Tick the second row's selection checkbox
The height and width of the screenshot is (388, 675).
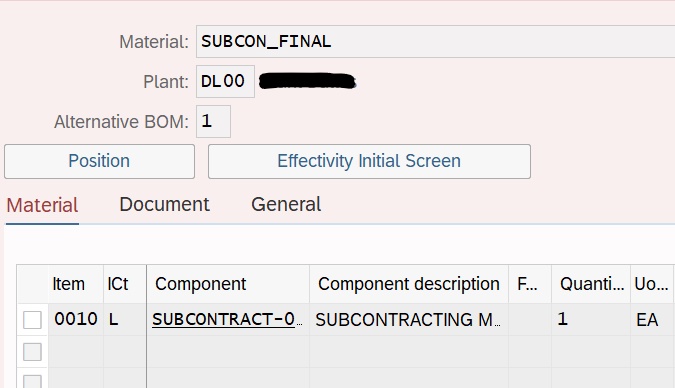(x=32, y=352)
